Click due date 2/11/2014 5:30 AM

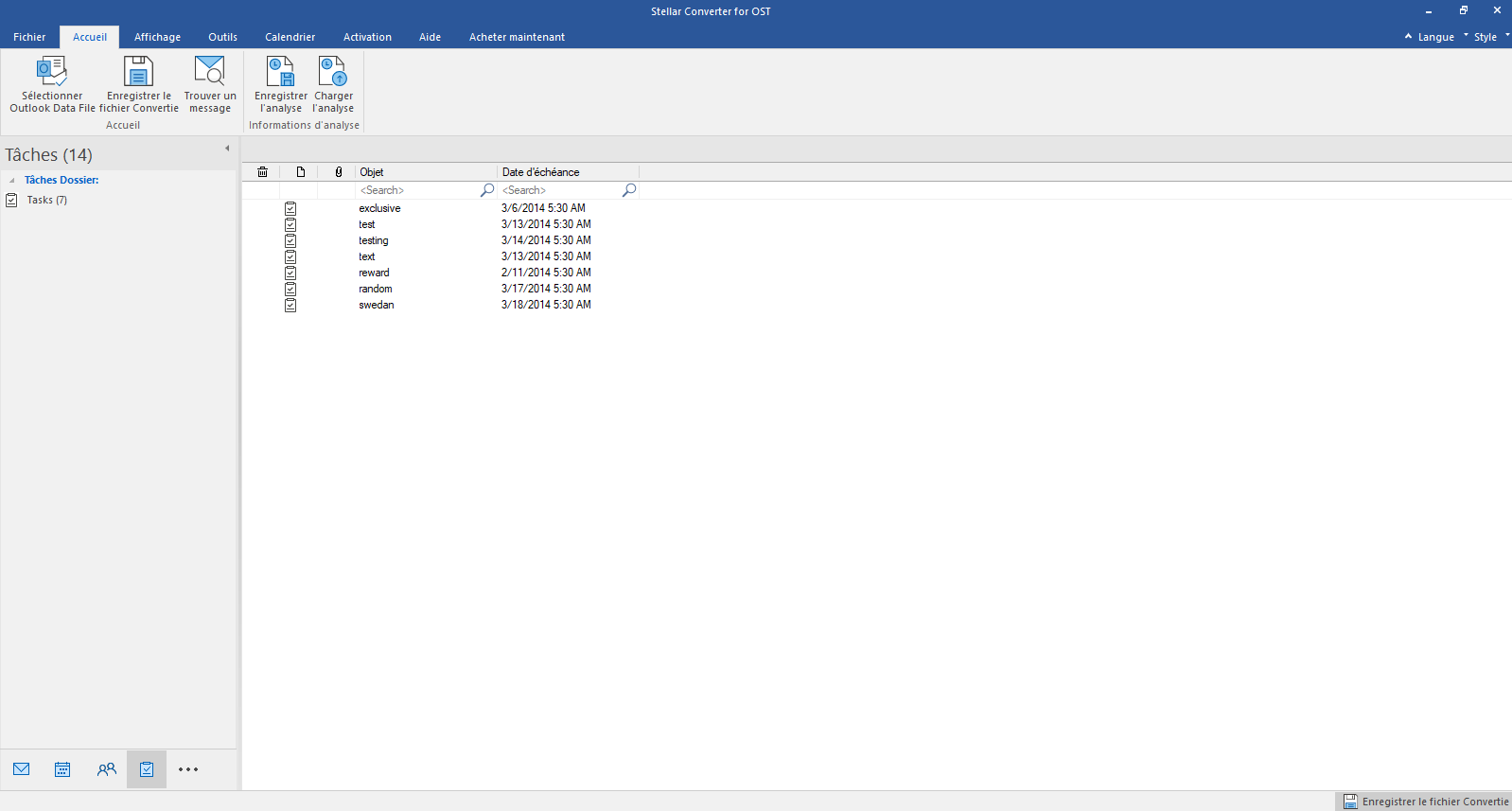tap(546, 273)
